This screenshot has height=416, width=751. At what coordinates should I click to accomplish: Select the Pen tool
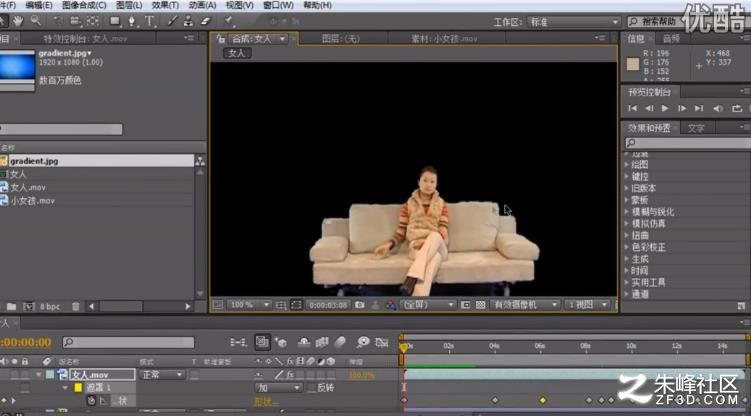click(x=132, y=21)
